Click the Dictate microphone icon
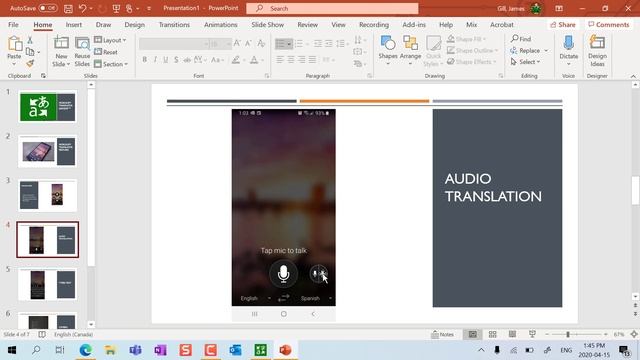Viewport: 640px width, 360px height. [x=569, y=43]
